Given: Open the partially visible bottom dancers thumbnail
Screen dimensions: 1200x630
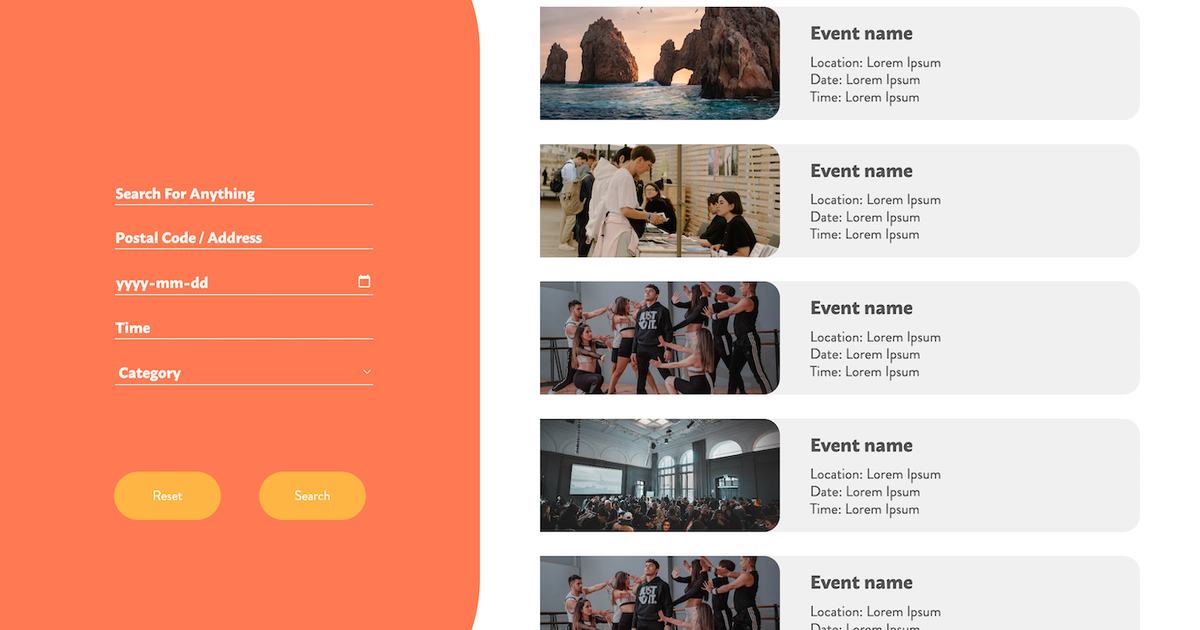Looking at the screenshot, I should (x=659, y=594).
